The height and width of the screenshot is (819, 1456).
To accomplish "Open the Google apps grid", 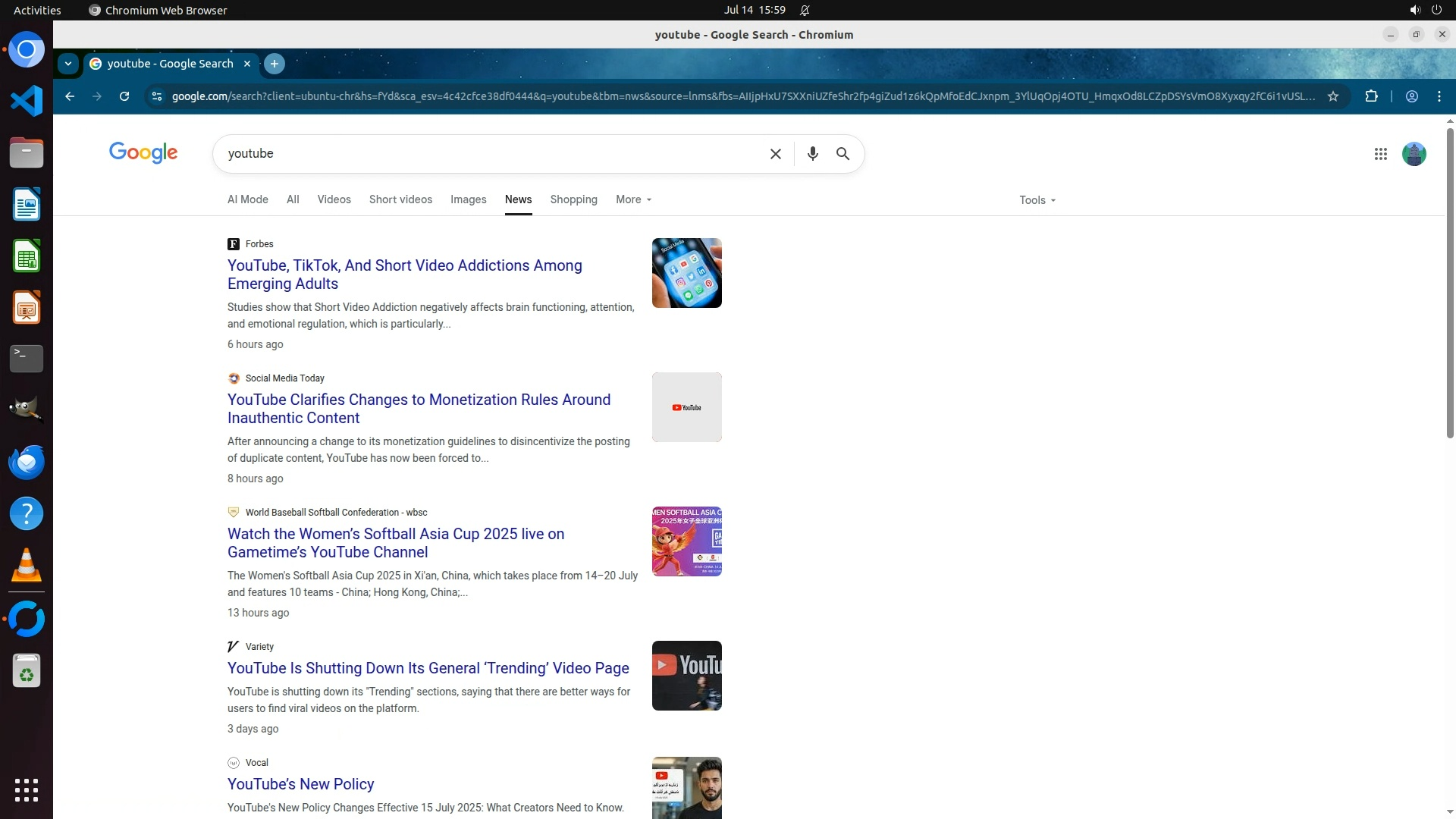I will pos(1380,154).
